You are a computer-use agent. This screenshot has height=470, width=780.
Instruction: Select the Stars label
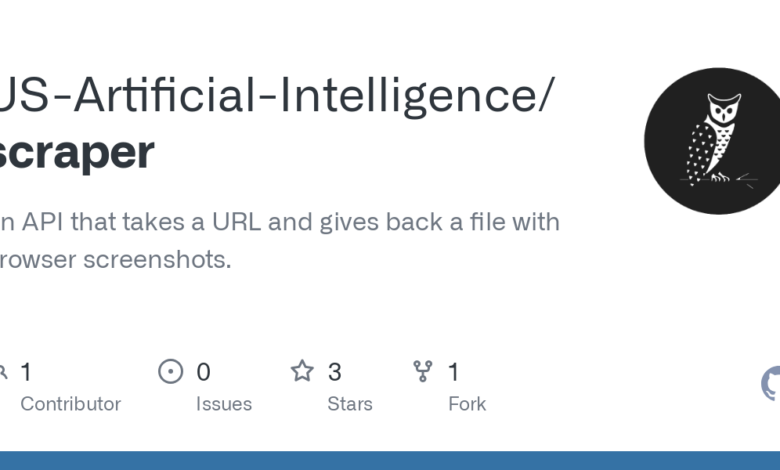pos(349,404)
